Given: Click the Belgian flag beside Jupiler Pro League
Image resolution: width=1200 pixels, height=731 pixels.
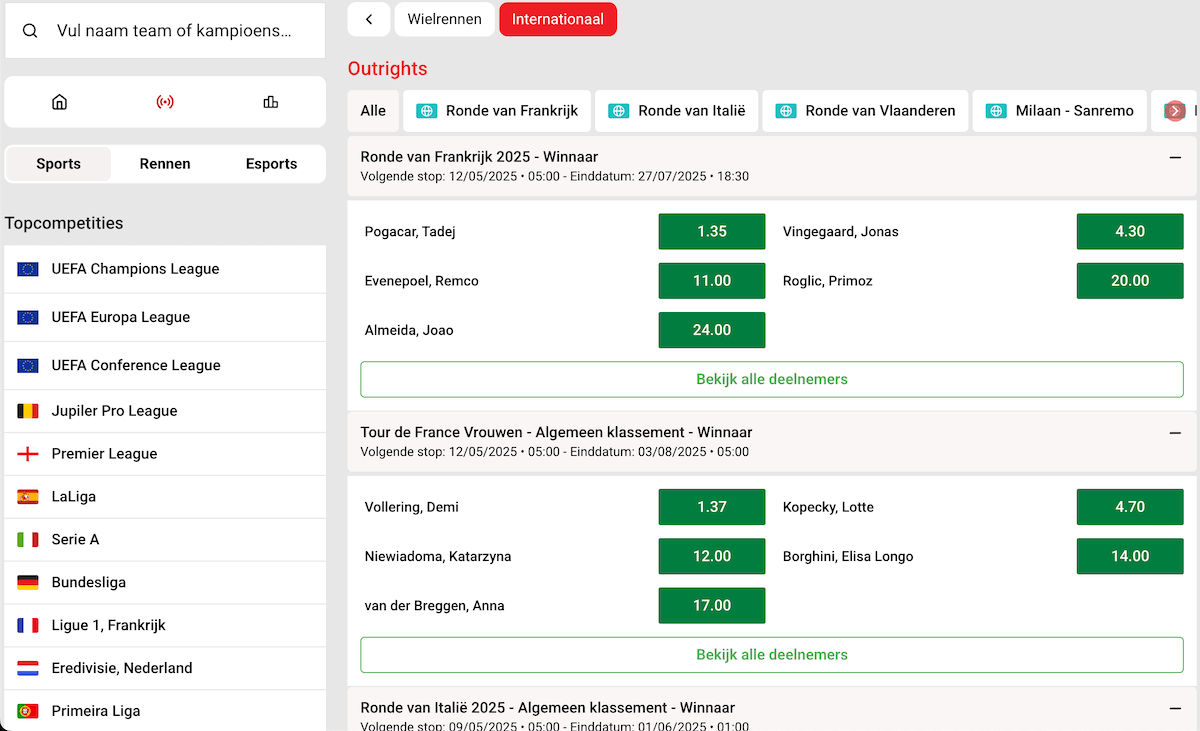Looking at the screenshot, I should tap(25, 410).
